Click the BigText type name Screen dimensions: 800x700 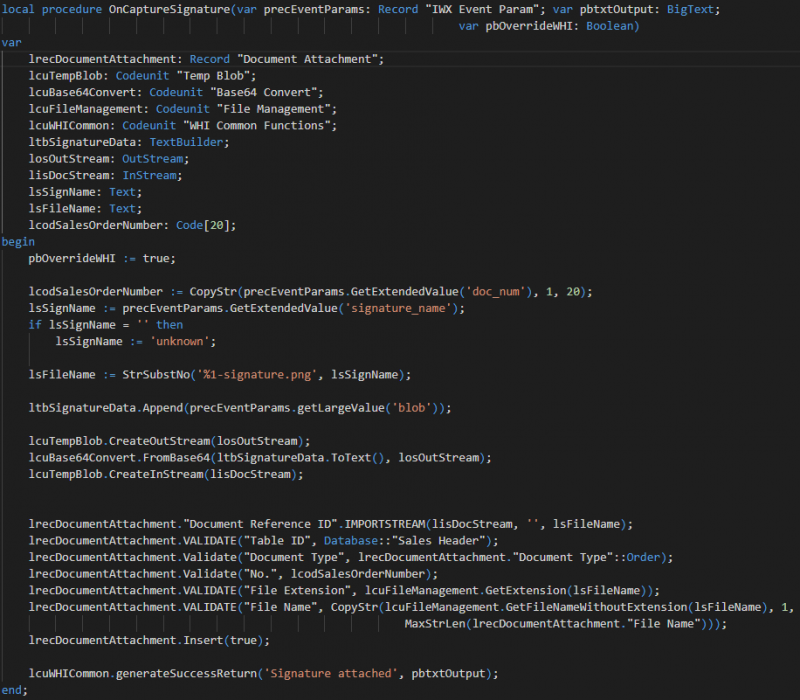pos(690,9)
